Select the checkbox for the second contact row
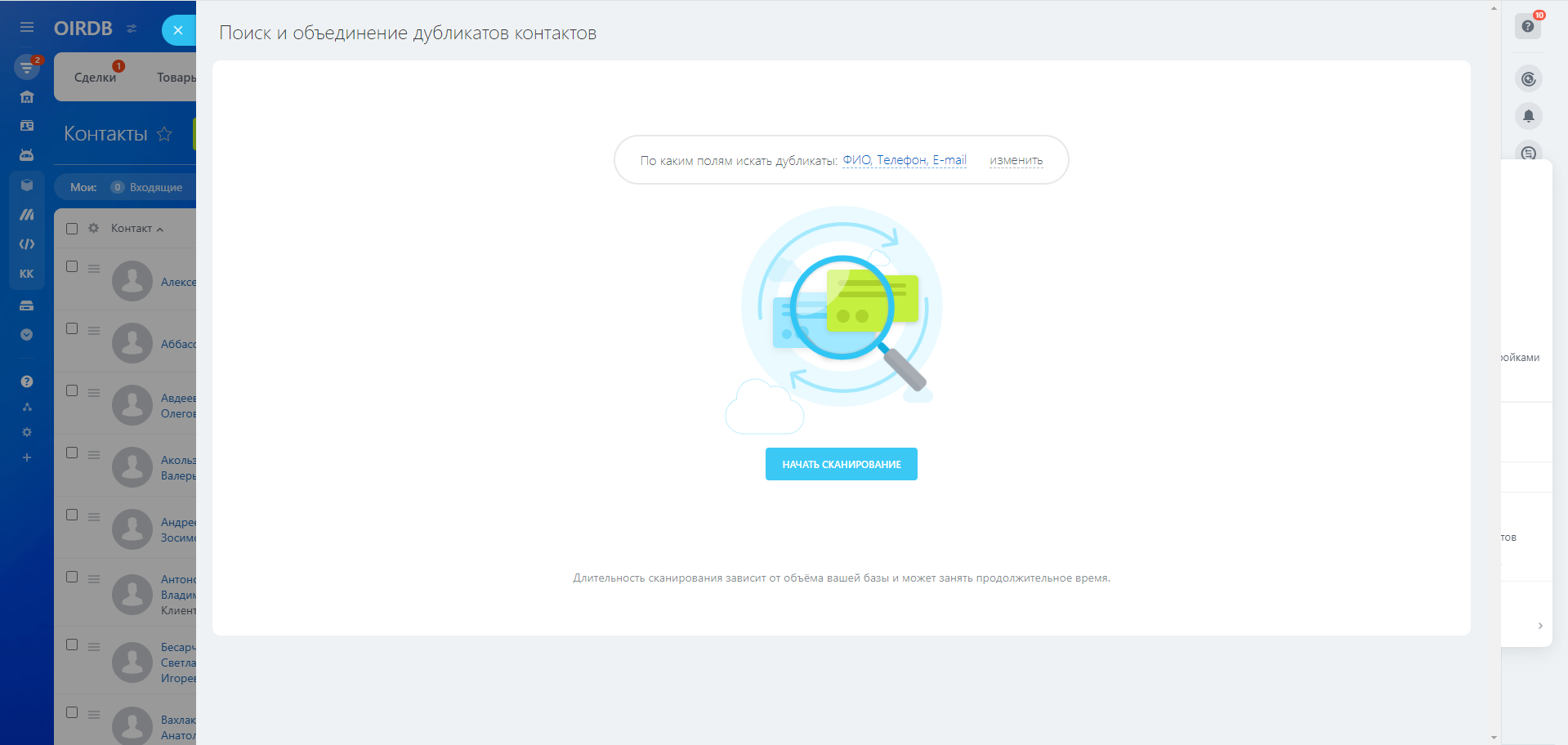The height and width of the screenshot is (745, 1568). 72,328
